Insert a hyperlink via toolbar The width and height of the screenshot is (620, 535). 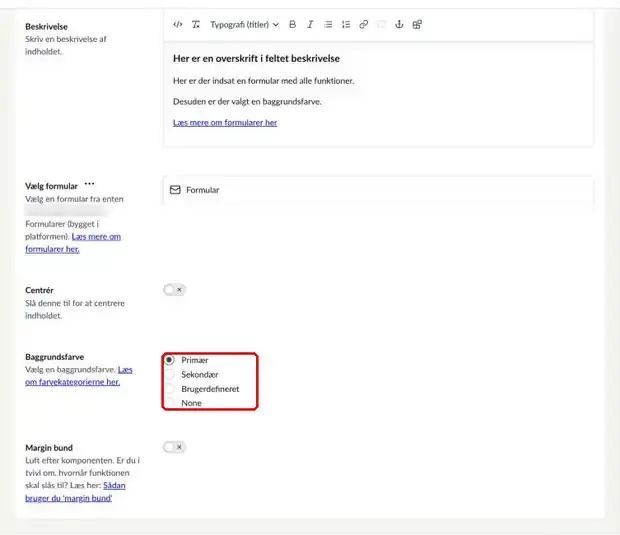tap(364, 25)
